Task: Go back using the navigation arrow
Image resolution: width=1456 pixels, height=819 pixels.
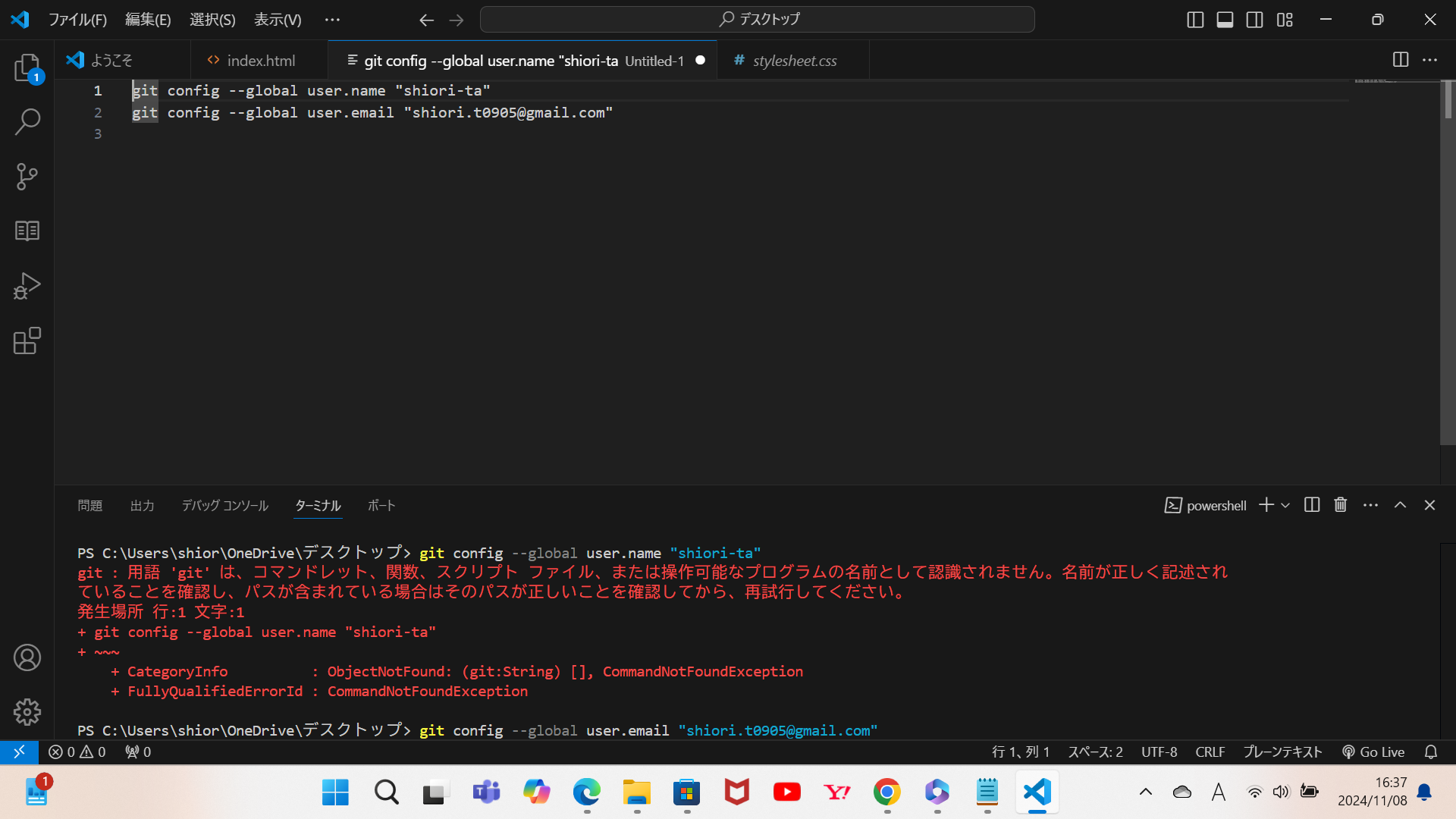Action: 427,20
